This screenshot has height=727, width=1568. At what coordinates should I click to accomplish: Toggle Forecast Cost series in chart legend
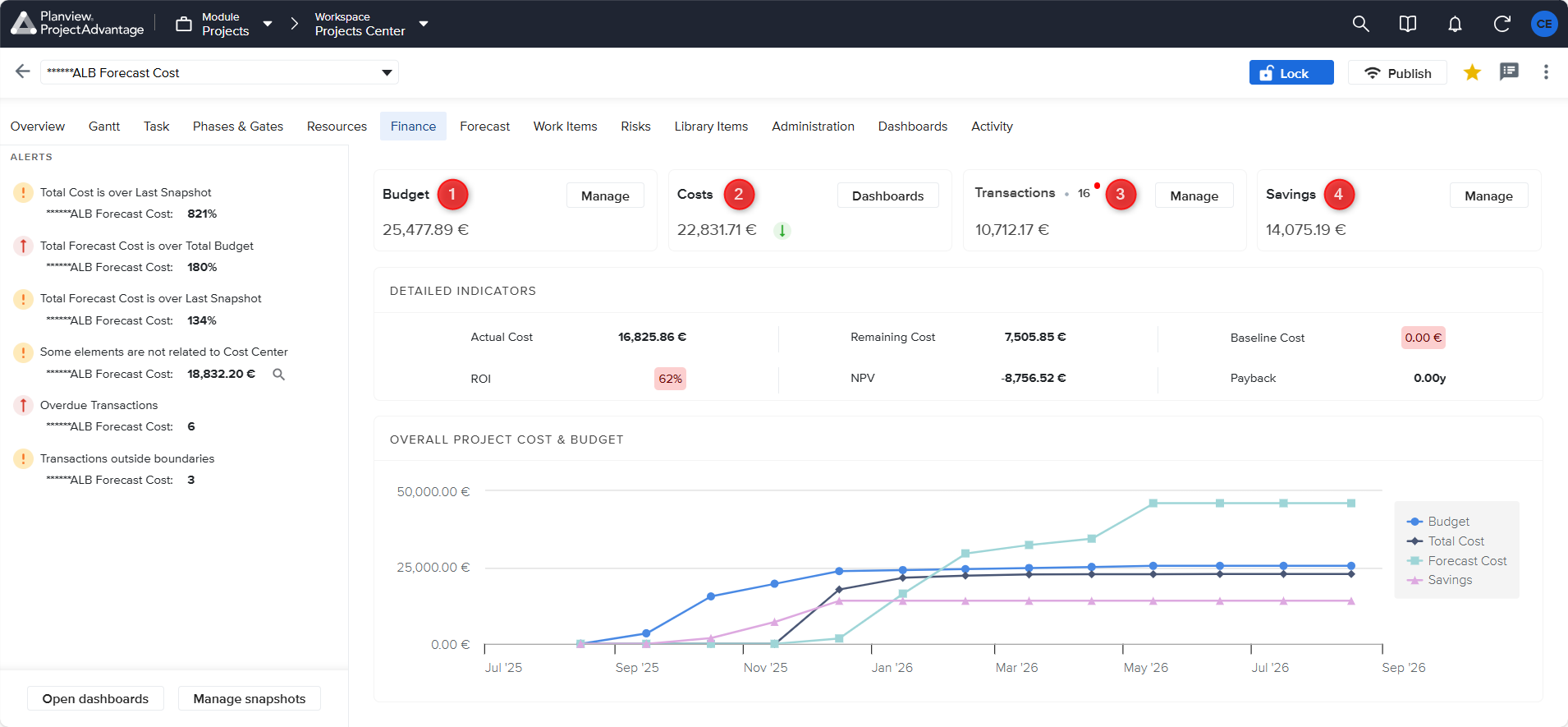coord(1466,561)
